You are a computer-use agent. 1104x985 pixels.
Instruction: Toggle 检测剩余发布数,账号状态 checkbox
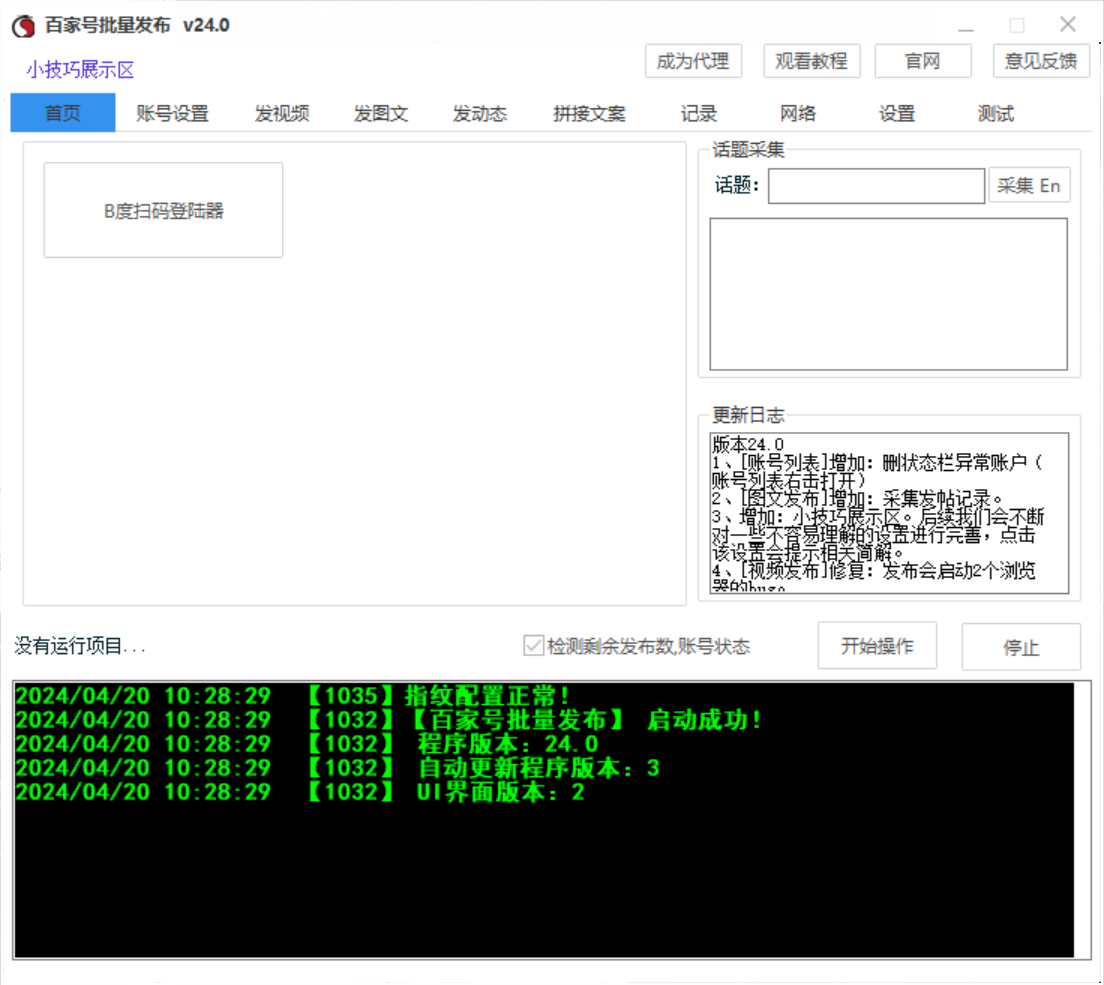coord(533,646)
